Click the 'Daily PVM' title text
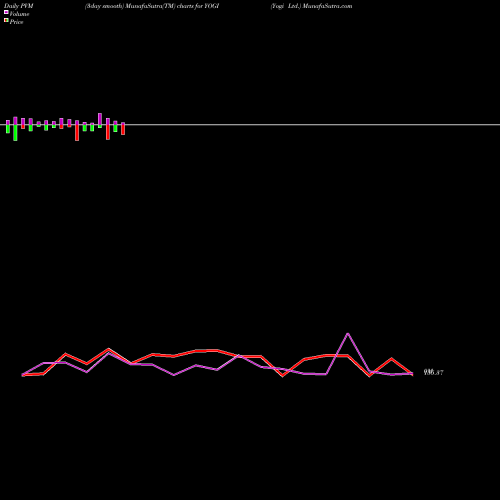This screenshot has height=500, width=500. pos(19,6)
